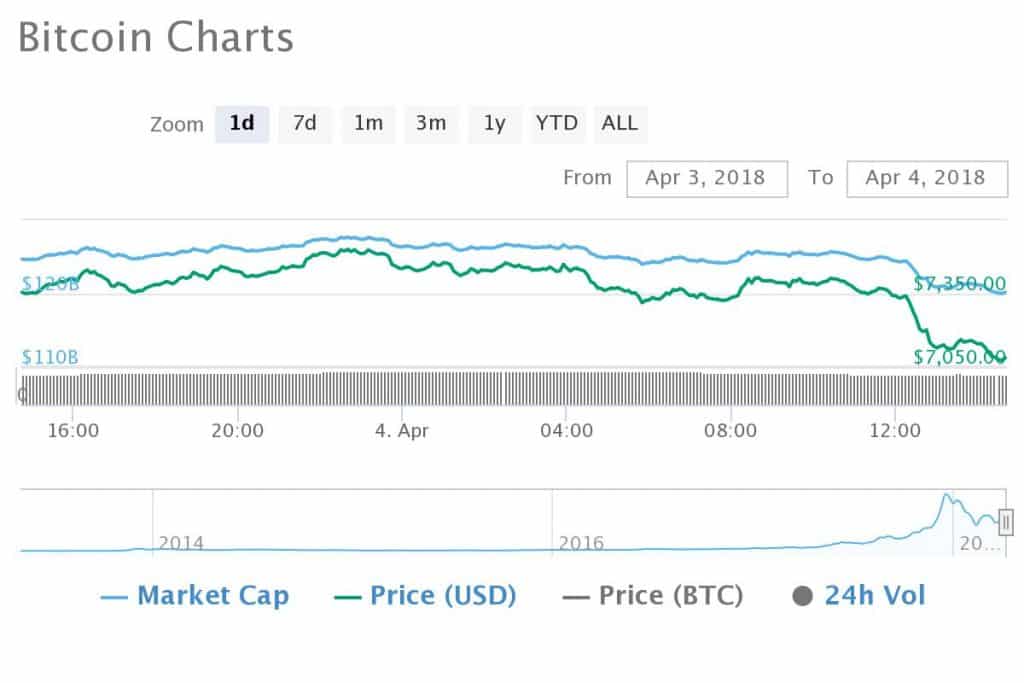Viewport: 1024px width, 683px height.
Task: Show ALL time range
Action: [620, 124]
